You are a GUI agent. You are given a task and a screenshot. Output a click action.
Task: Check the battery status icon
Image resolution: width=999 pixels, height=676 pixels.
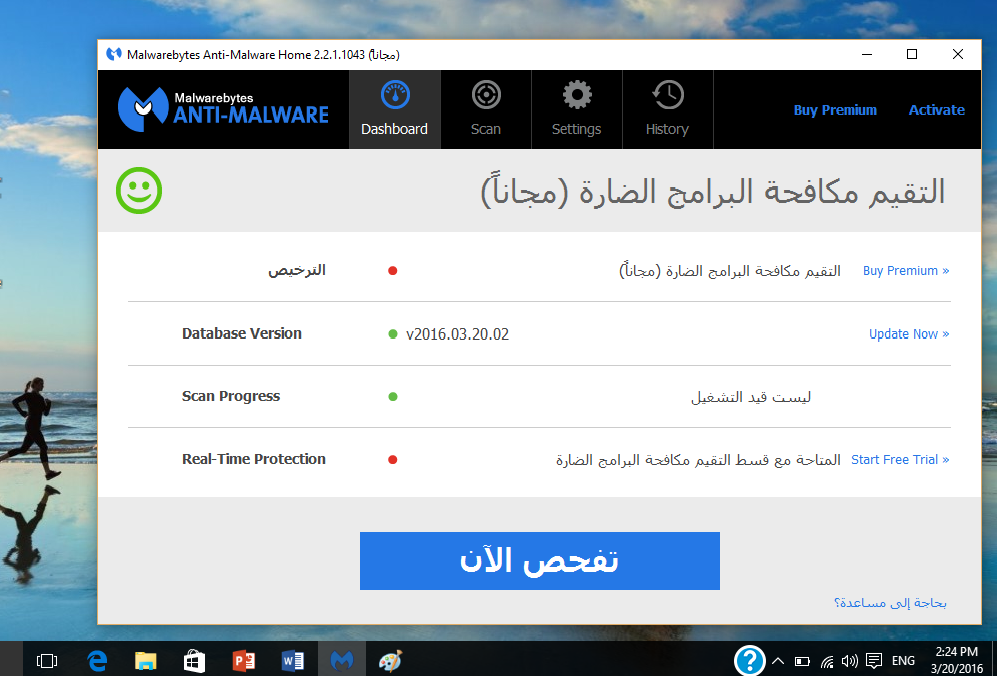point(802,661)
